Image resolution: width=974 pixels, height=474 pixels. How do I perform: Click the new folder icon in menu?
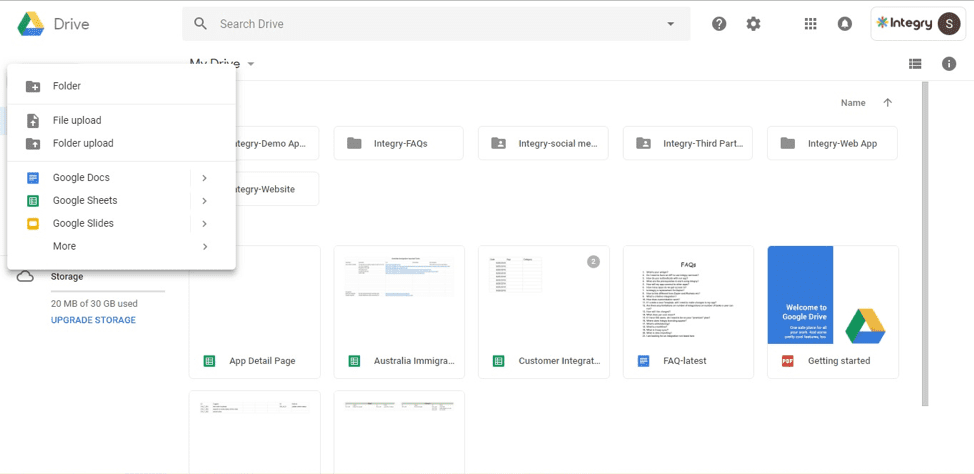pyautogui.click(x=33, y=86)
